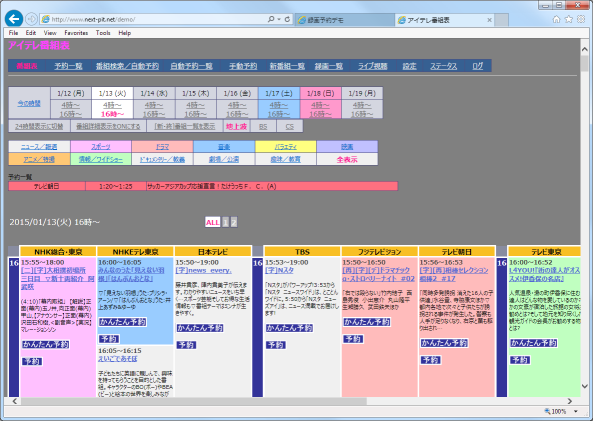Click the 100% zoom level indicator
Viewport: 593px width, 421px height.
[x=555, y=412]
